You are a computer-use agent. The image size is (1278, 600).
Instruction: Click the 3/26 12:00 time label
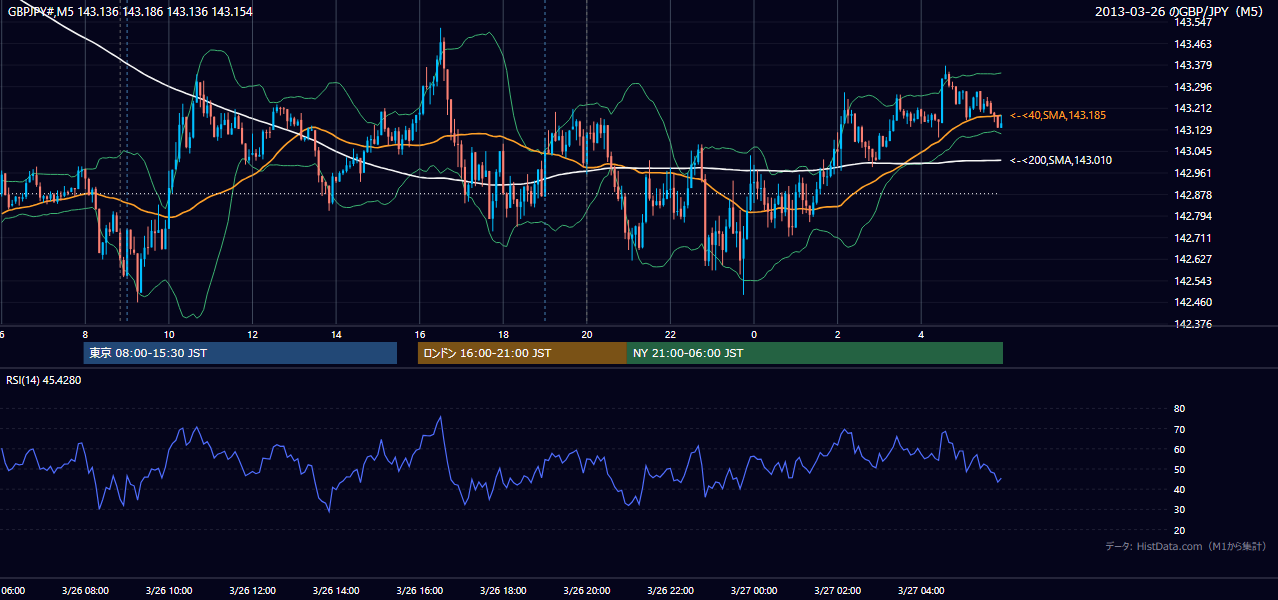[x=252, y=591]
